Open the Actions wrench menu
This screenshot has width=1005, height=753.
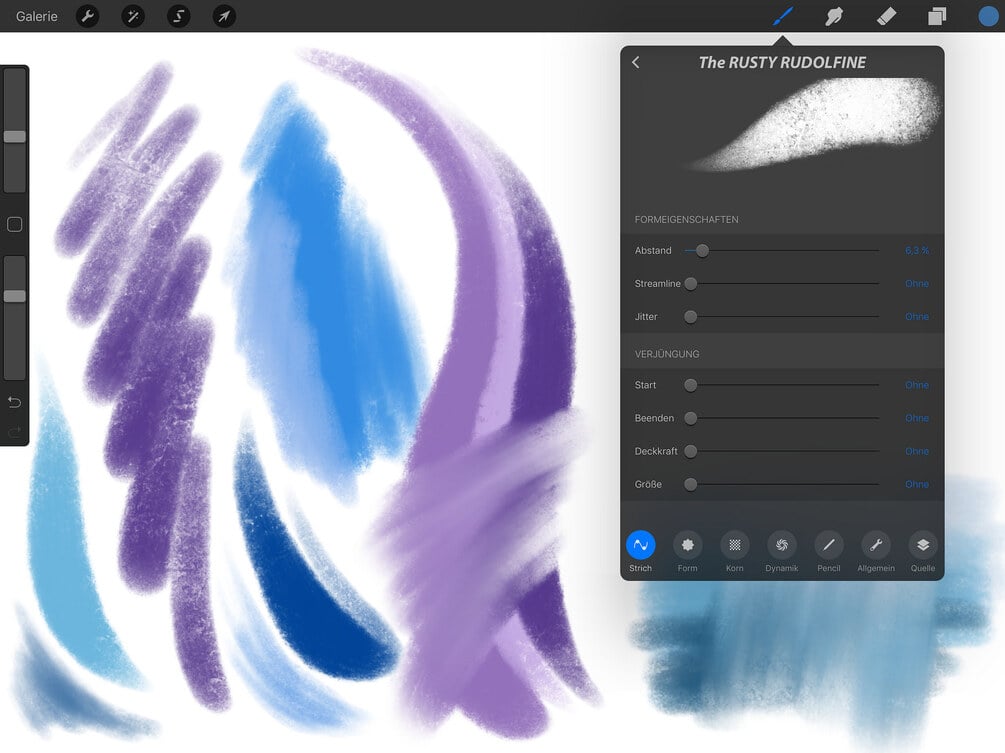pos(88,16)
